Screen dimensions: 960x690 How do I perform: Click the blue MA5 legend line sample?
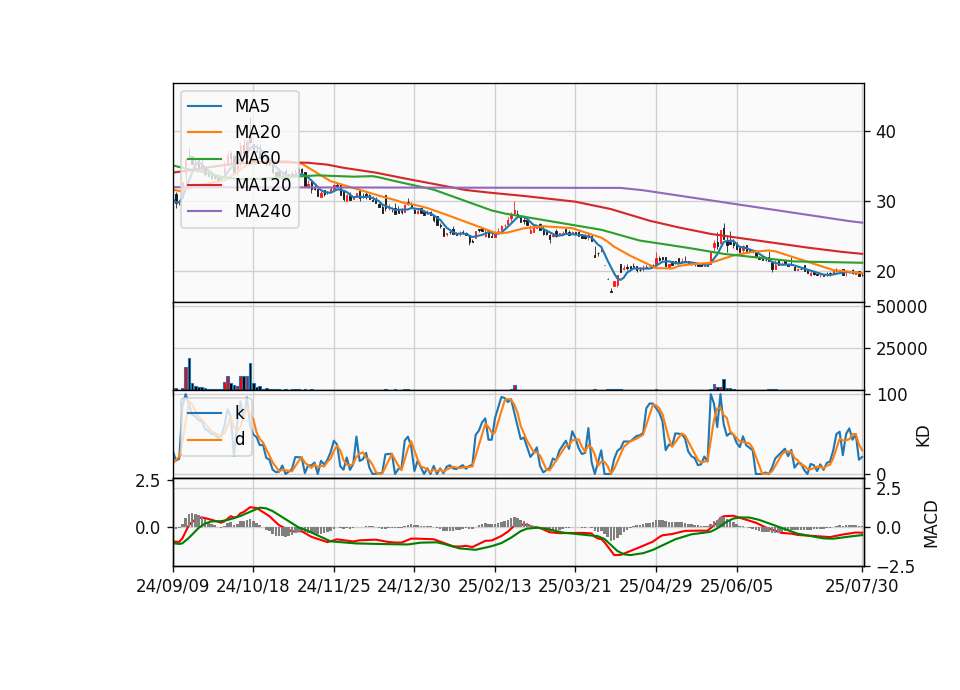point(204,107)
